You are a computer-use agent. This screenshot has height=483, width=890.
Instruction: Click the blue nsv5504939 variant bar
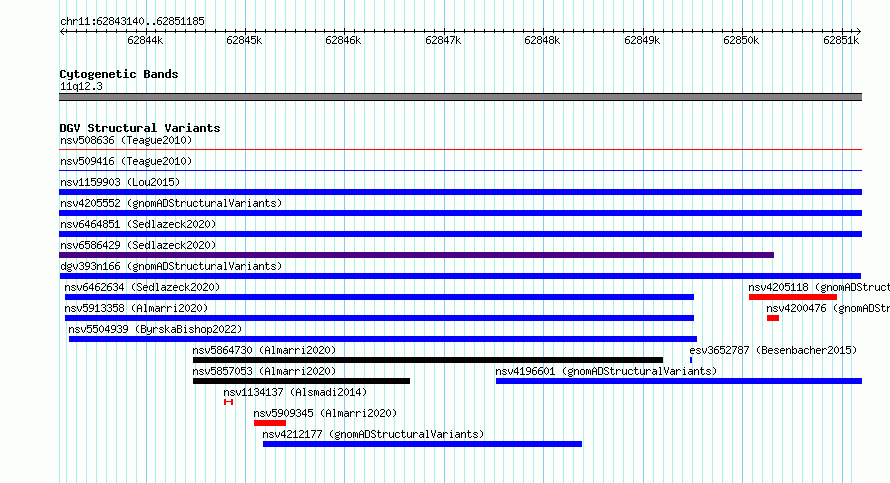(383, 339)
